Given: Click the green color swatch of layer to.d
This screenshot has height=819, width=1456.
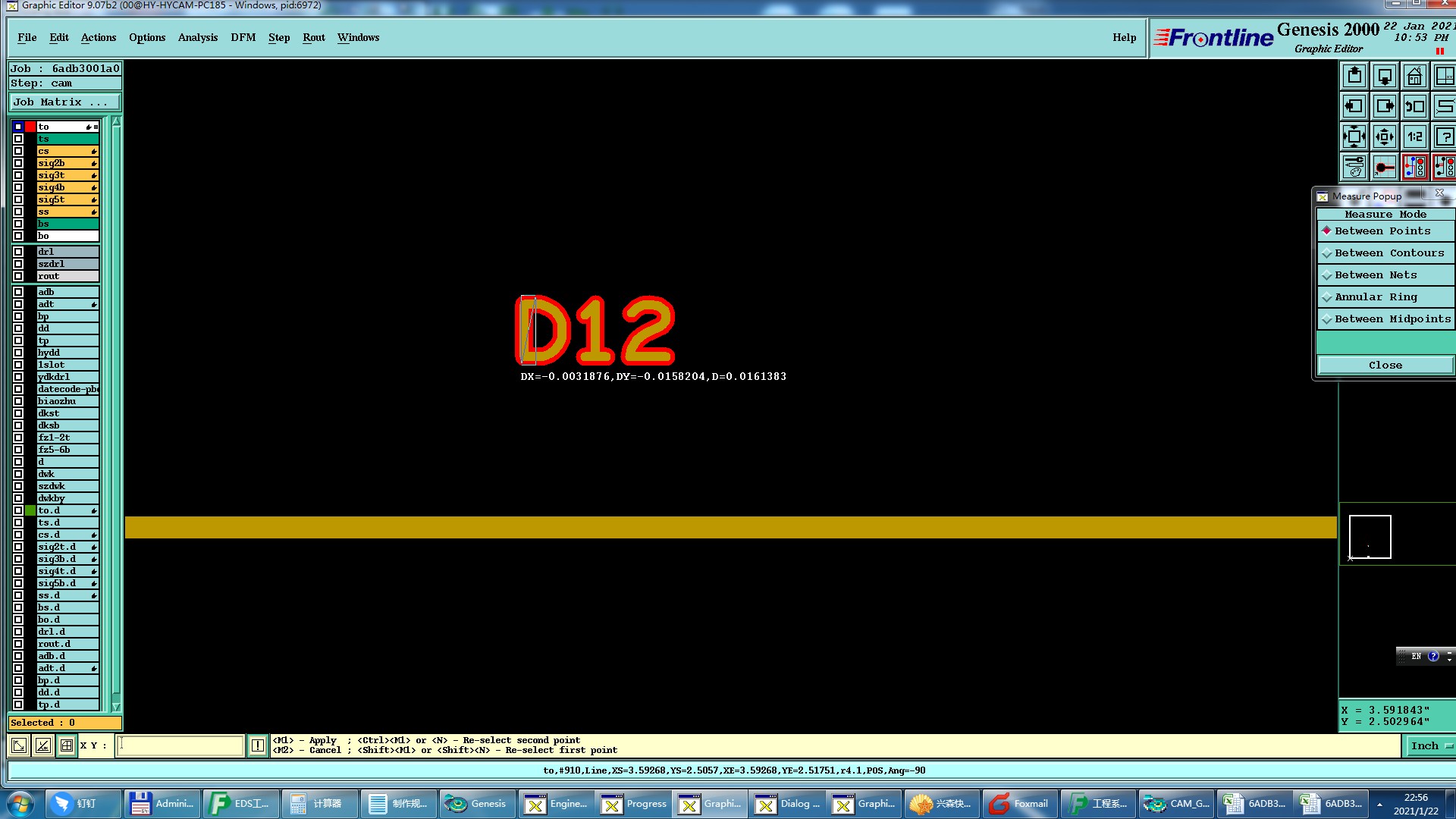Looking at the screenshot, I should coord(30,510).
